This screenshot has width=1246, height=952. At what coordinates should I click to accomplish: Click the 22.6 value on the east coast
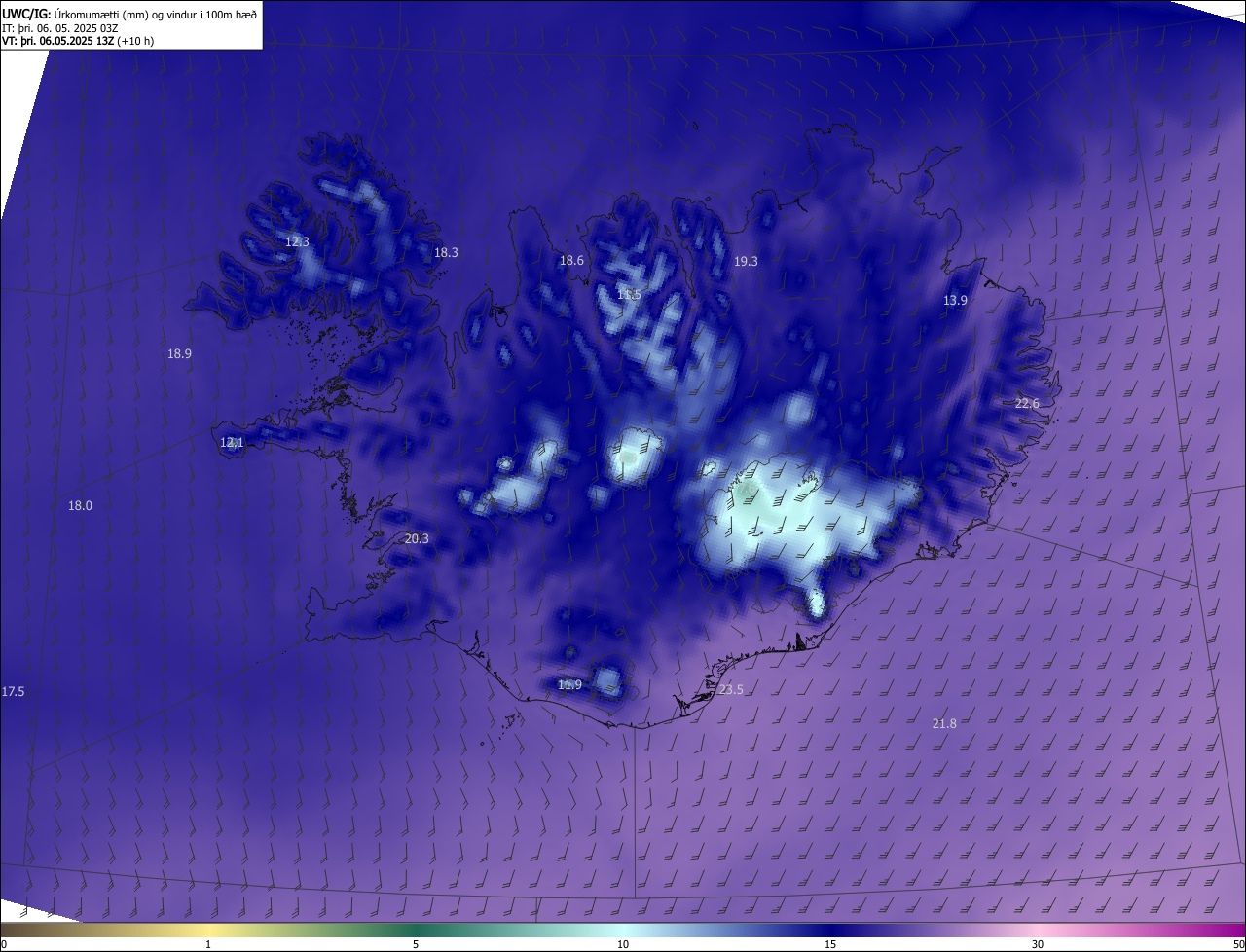[x=1027, y=403]
